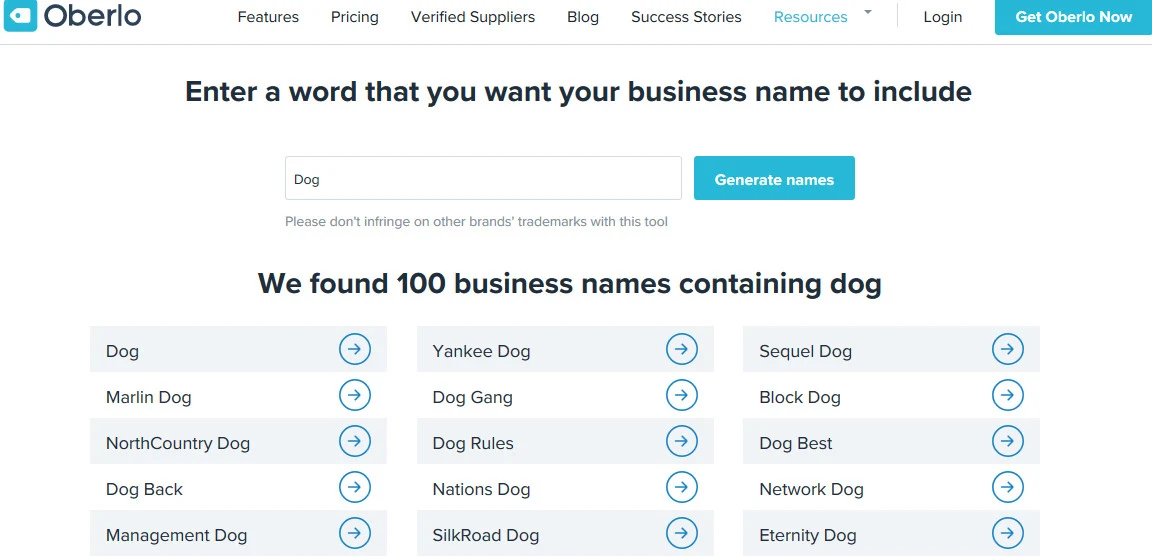Expand the Resources dropdown arrow
This screenshot has height=557, width=1152.
coord(867,13)
